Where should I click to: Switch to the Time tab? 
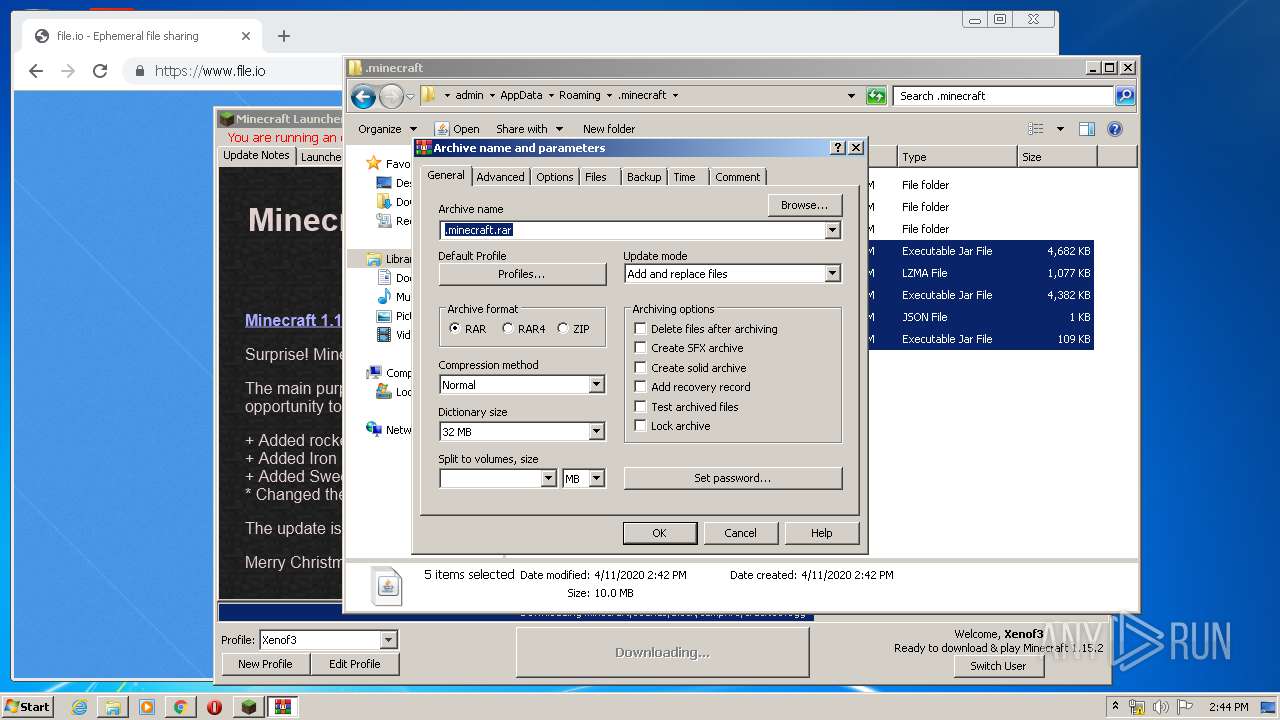point(684,177)
